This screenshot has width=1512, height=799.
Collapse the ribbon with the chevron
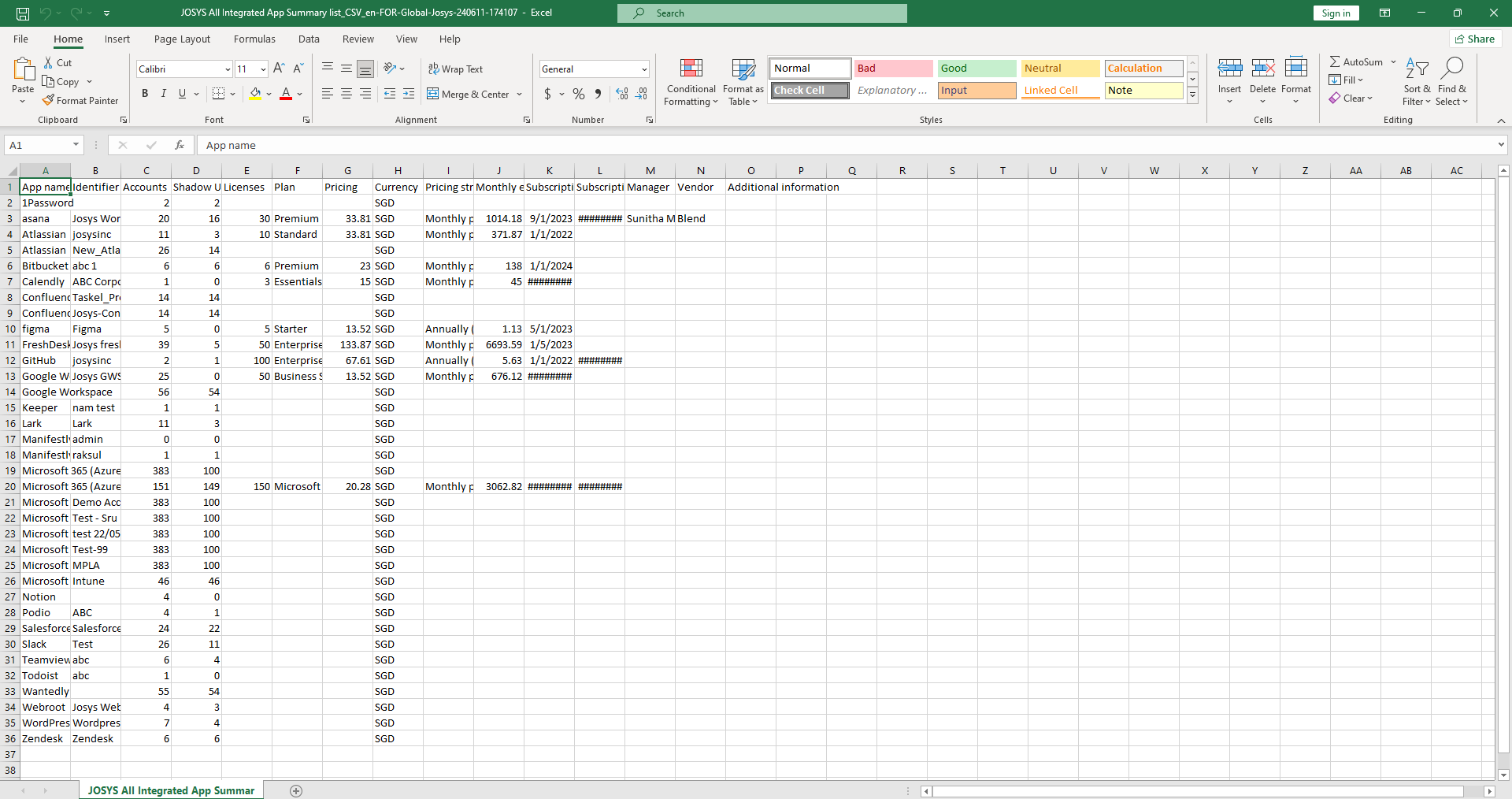pos(1501,121)
